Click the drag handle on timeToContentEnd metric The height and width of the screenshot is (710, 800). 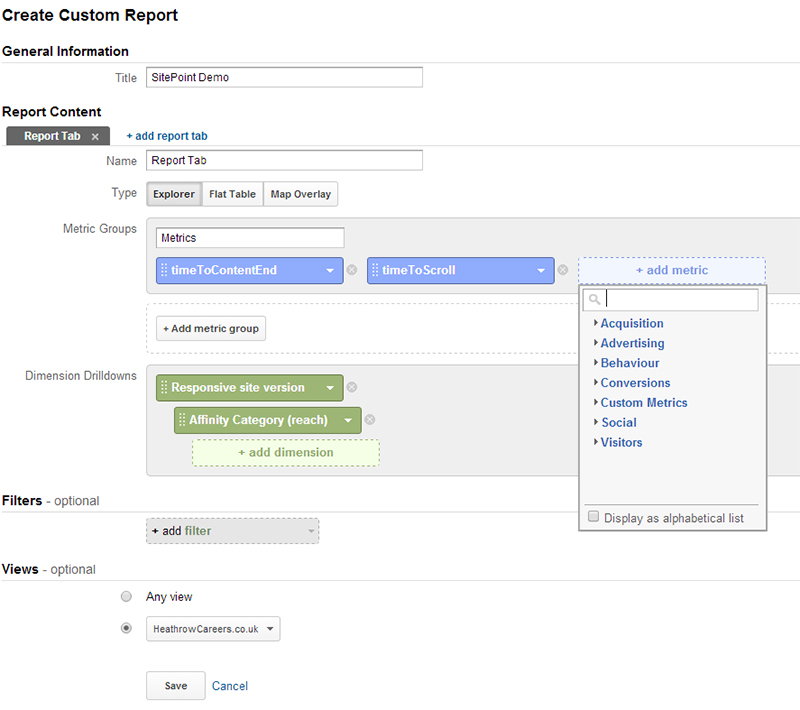click(166, 270)
